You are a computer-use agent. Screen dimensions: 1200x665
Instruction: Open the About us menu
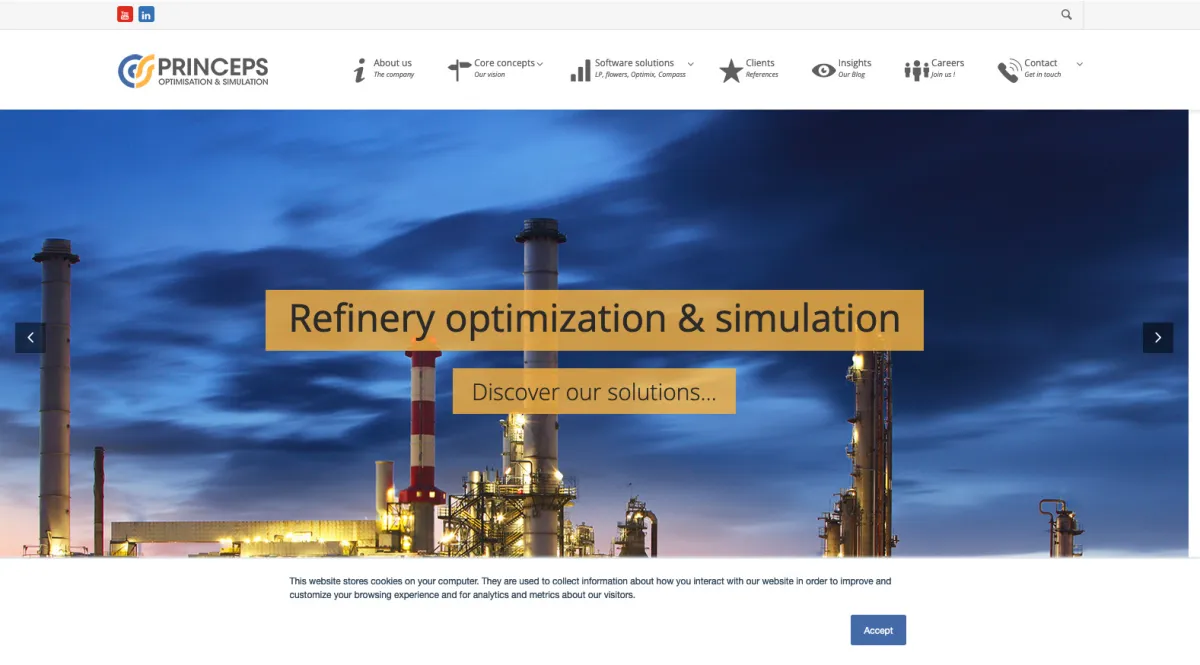393,63
